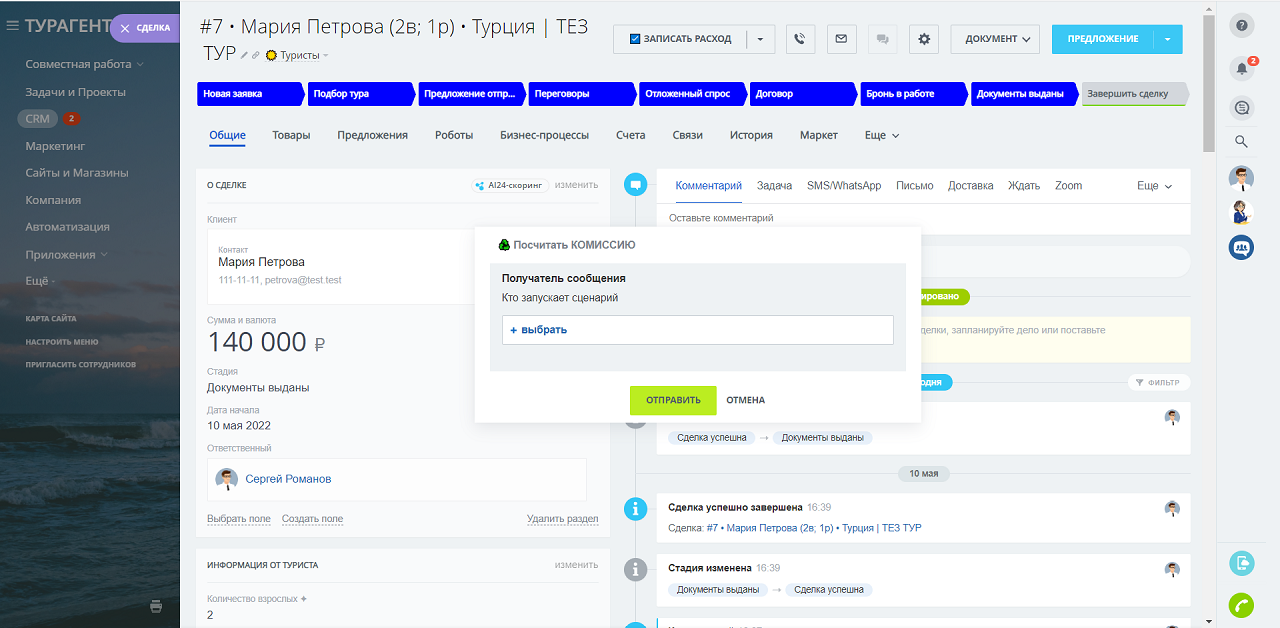The width and height of the screenshot is (1280, 628).
Task: Click the green phone dial button
Action: tap(1242, 605)
